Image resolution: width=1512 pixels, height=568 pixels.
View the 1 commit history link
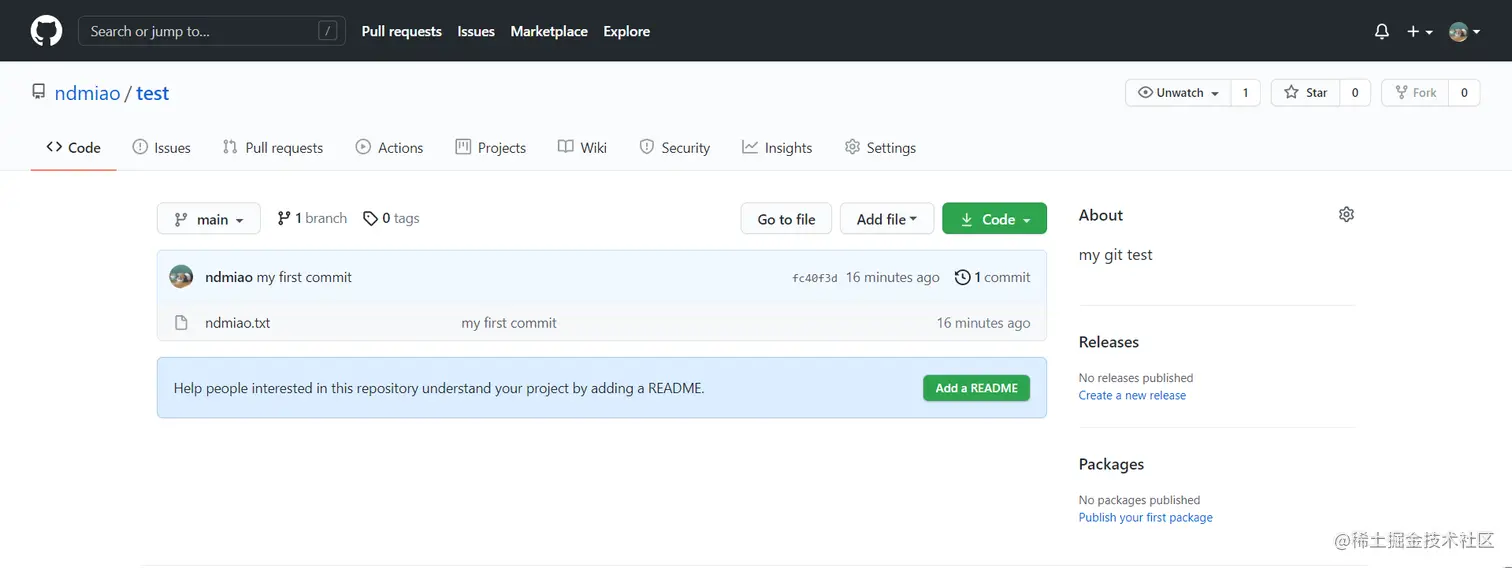[992, 277]
